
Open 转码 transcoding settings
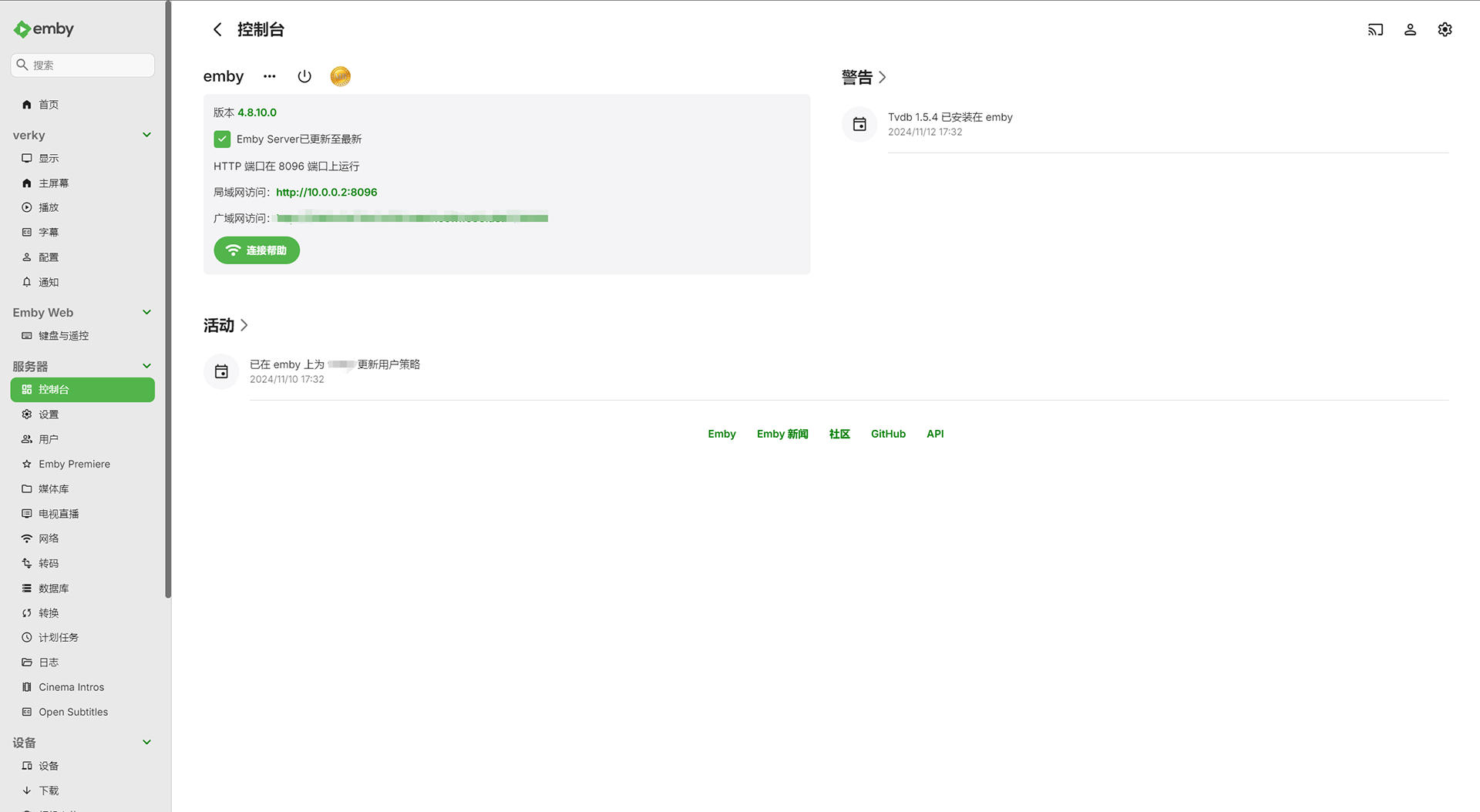[x=82, y=563]
